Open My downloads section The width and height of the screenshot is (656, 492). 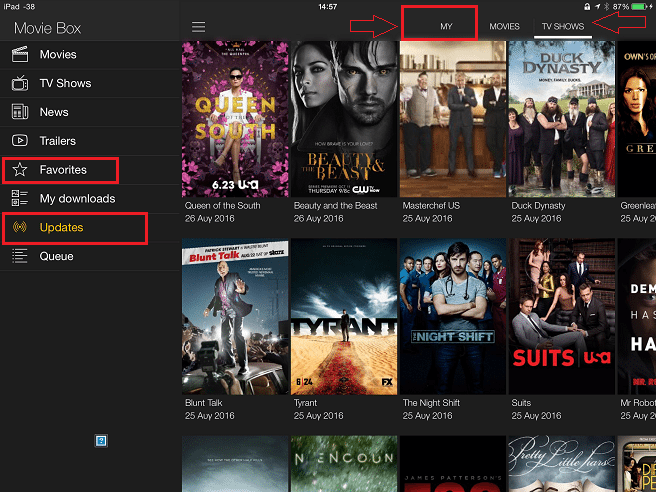tap(90, 198)
